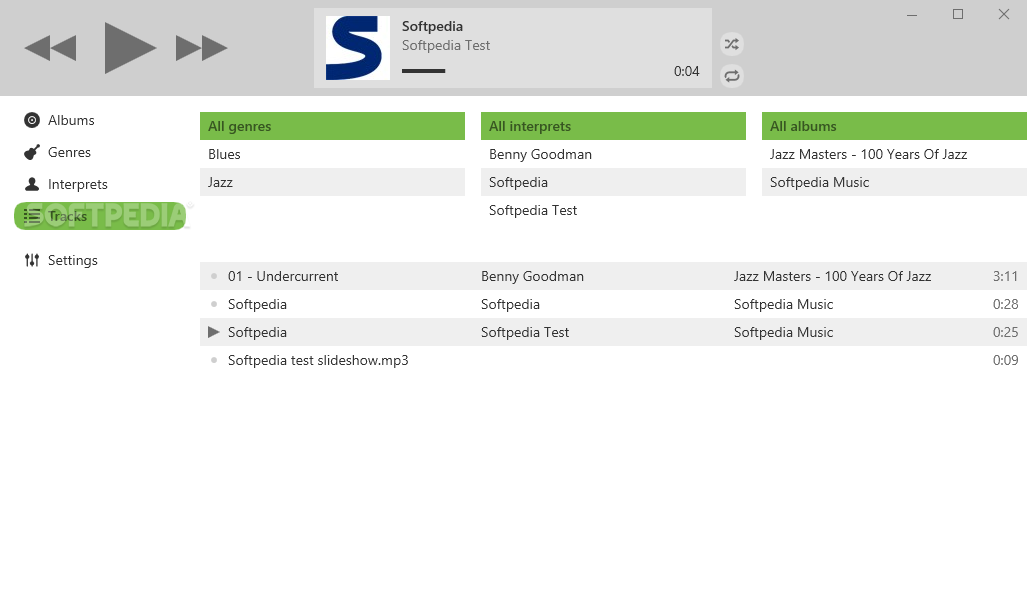Click the 0:09 track duration
This screenshot has width=1027, height=600.
[1005, 360]
